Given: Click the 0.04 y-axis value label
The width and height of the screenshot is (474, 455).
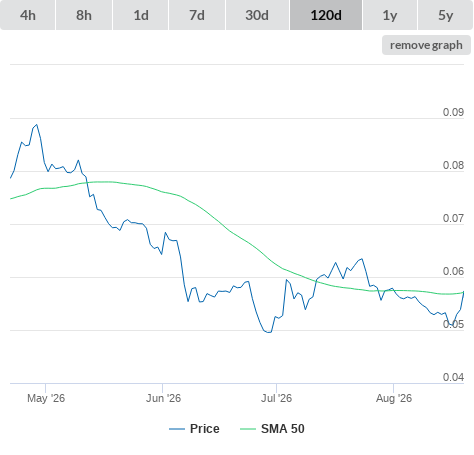Looking at the screenshot, I should coord(453,377).
